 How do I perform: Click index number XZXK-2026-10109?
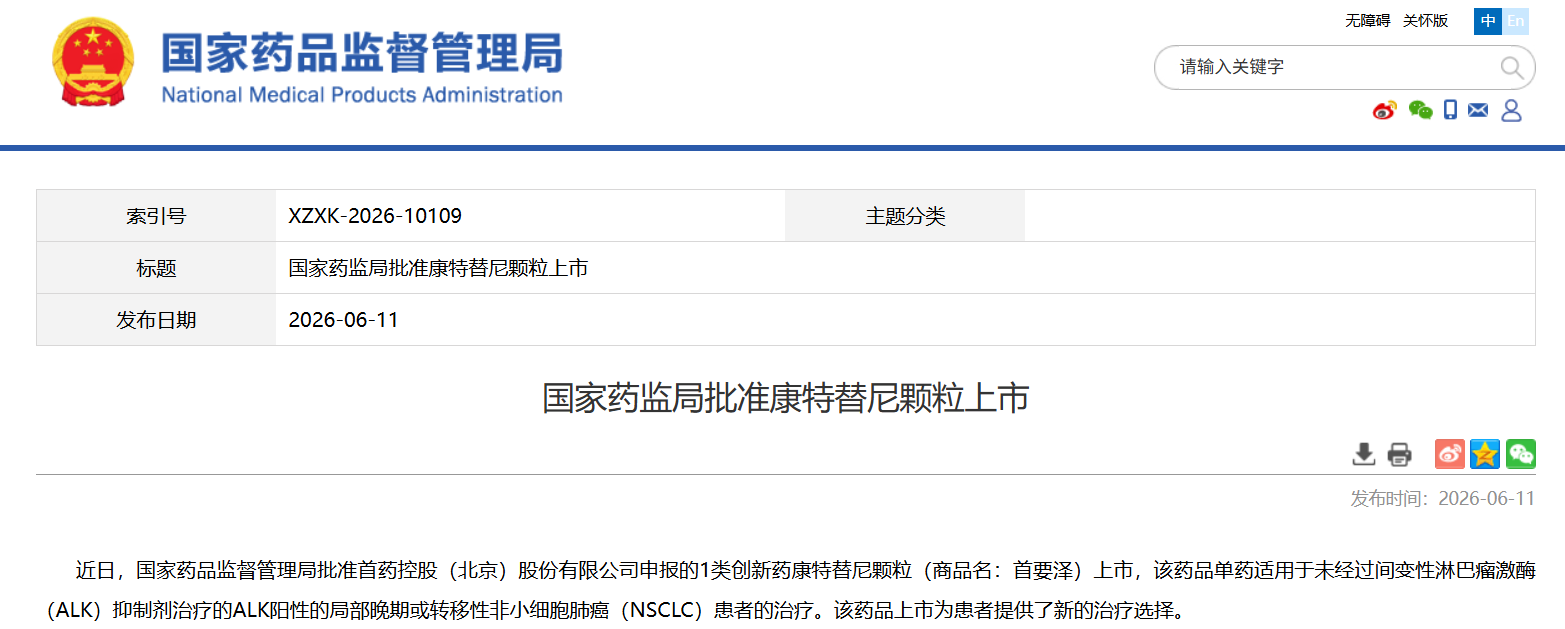tap(375, 216)
